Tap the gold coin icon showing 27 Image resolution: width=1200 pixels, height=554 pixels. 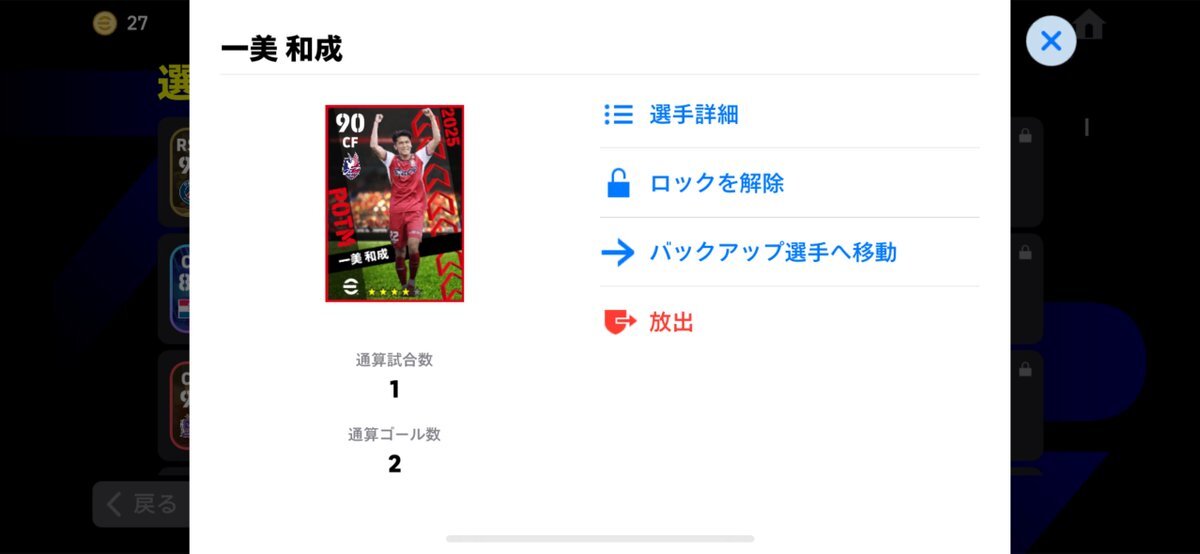tap(105, 23)
